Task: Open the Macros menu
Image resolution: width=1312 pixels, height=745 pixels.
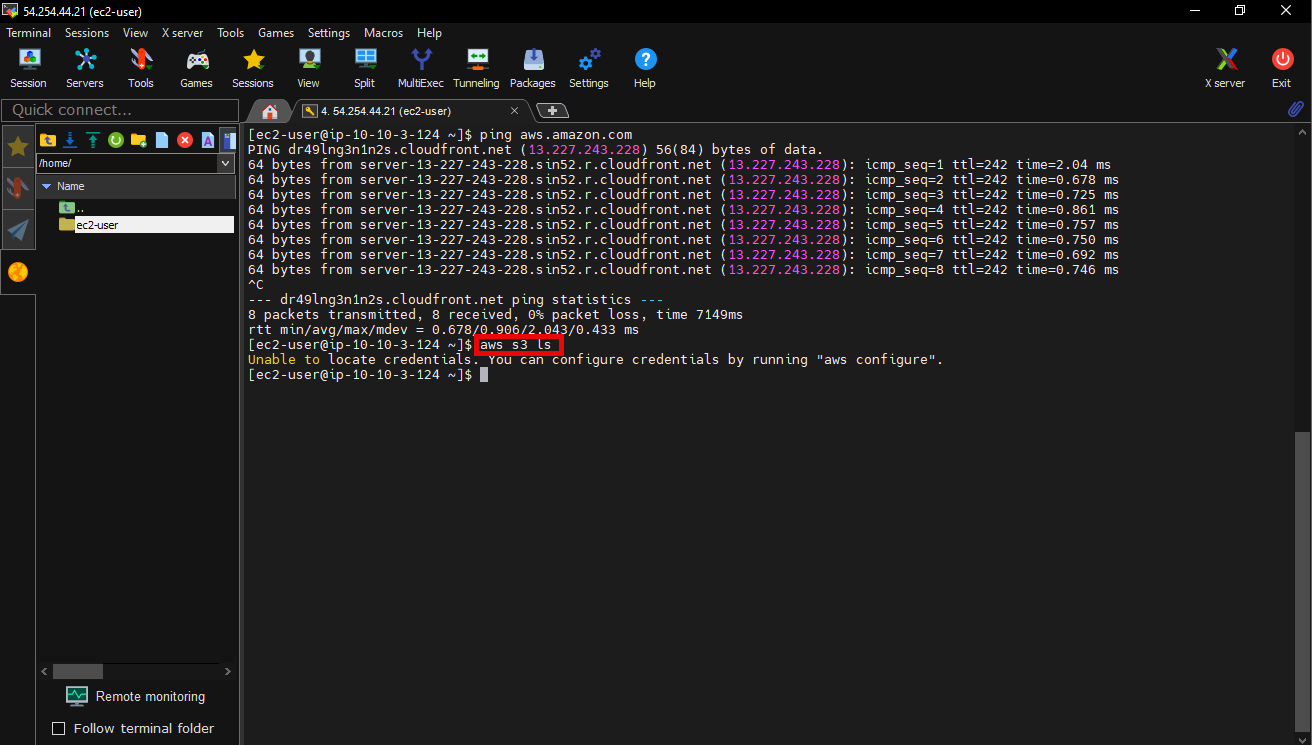Action: (x=384, y=33)
